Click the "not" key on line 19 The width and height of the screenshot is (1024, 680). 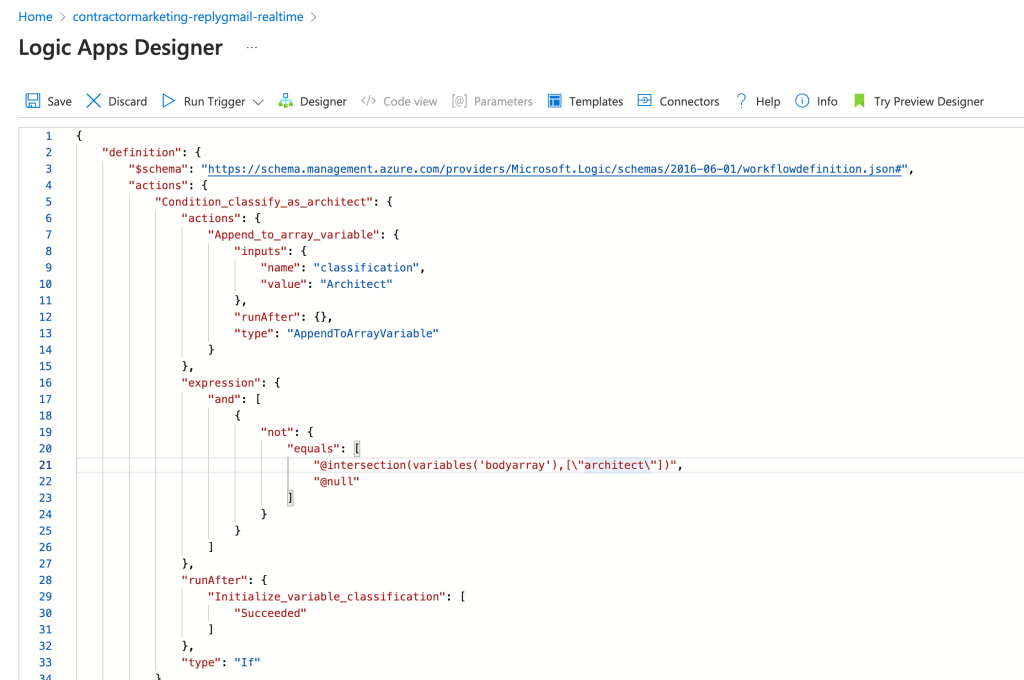click(x=277, y=432)
